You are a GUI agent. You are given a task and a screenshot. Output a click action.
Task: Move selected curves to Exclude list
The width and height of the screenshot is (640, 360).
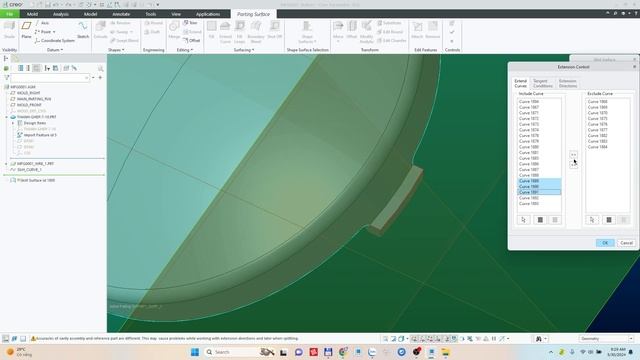pos(573,155)
